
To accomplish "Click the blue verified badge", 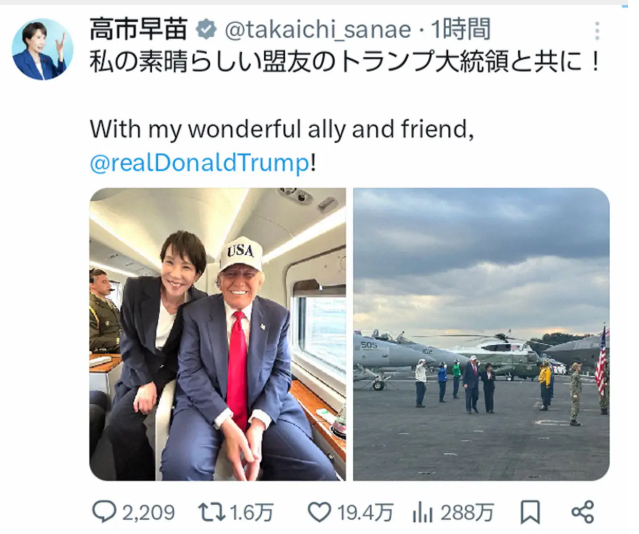I will pos(206,29).
